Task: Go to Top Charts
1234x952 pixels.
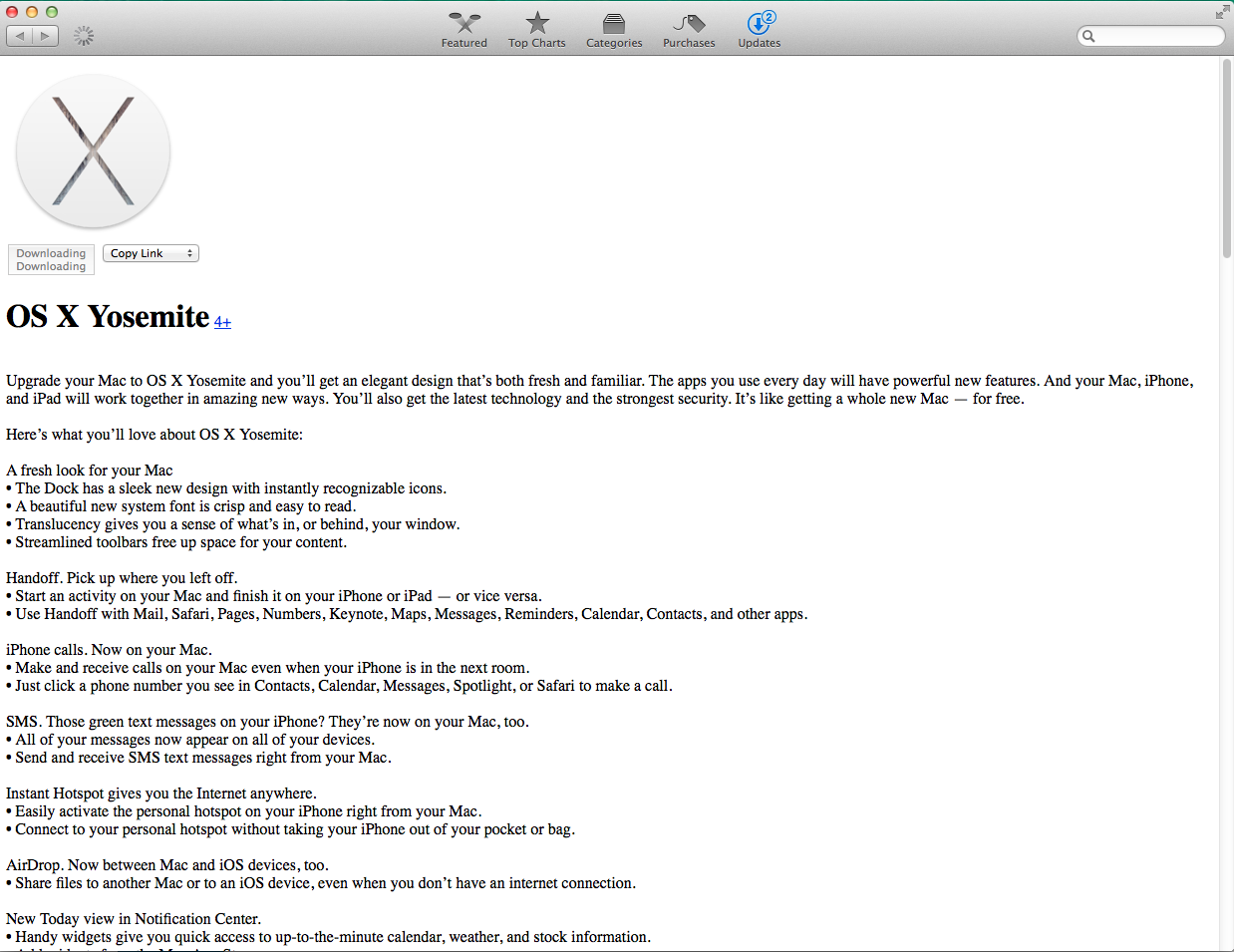Action: point(536,29)
